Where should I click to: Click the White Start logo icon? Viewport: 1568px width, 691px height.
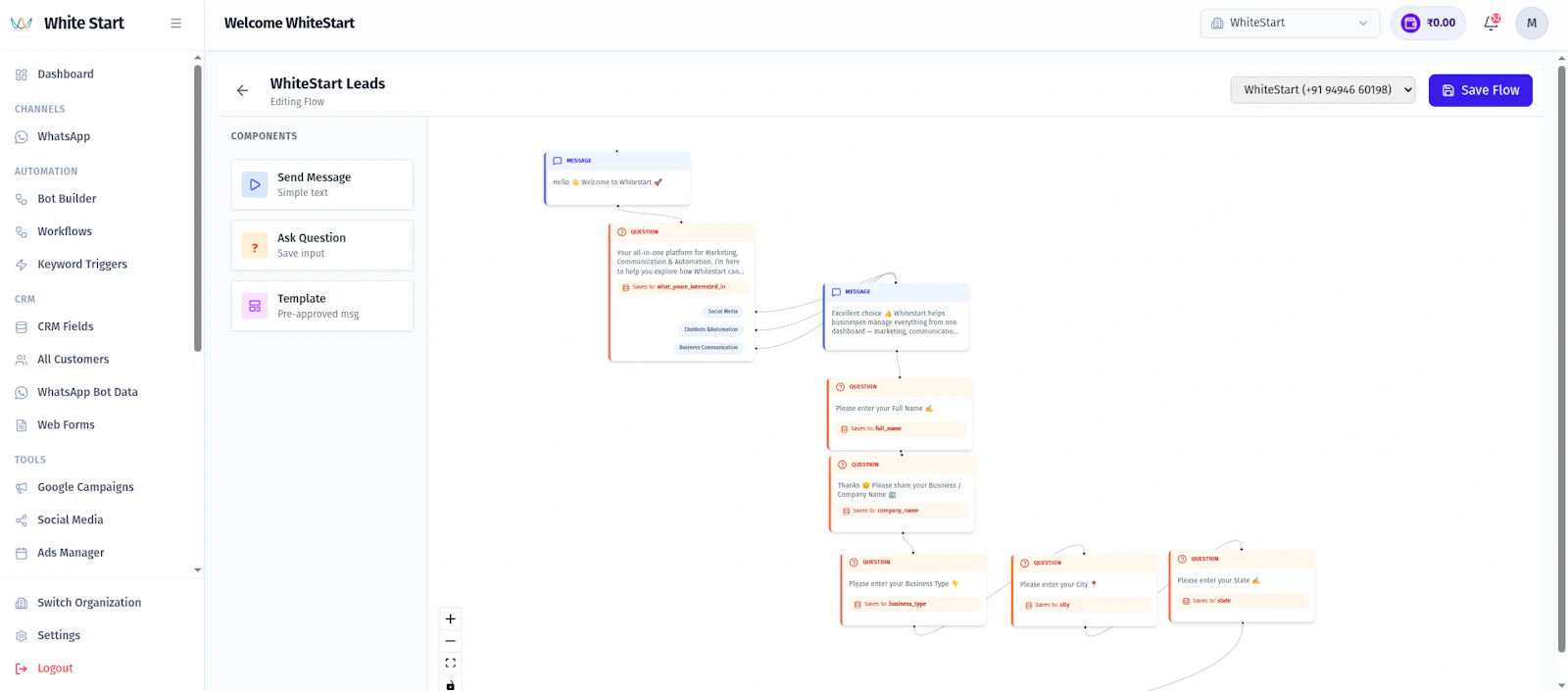[x=22, y=24]
